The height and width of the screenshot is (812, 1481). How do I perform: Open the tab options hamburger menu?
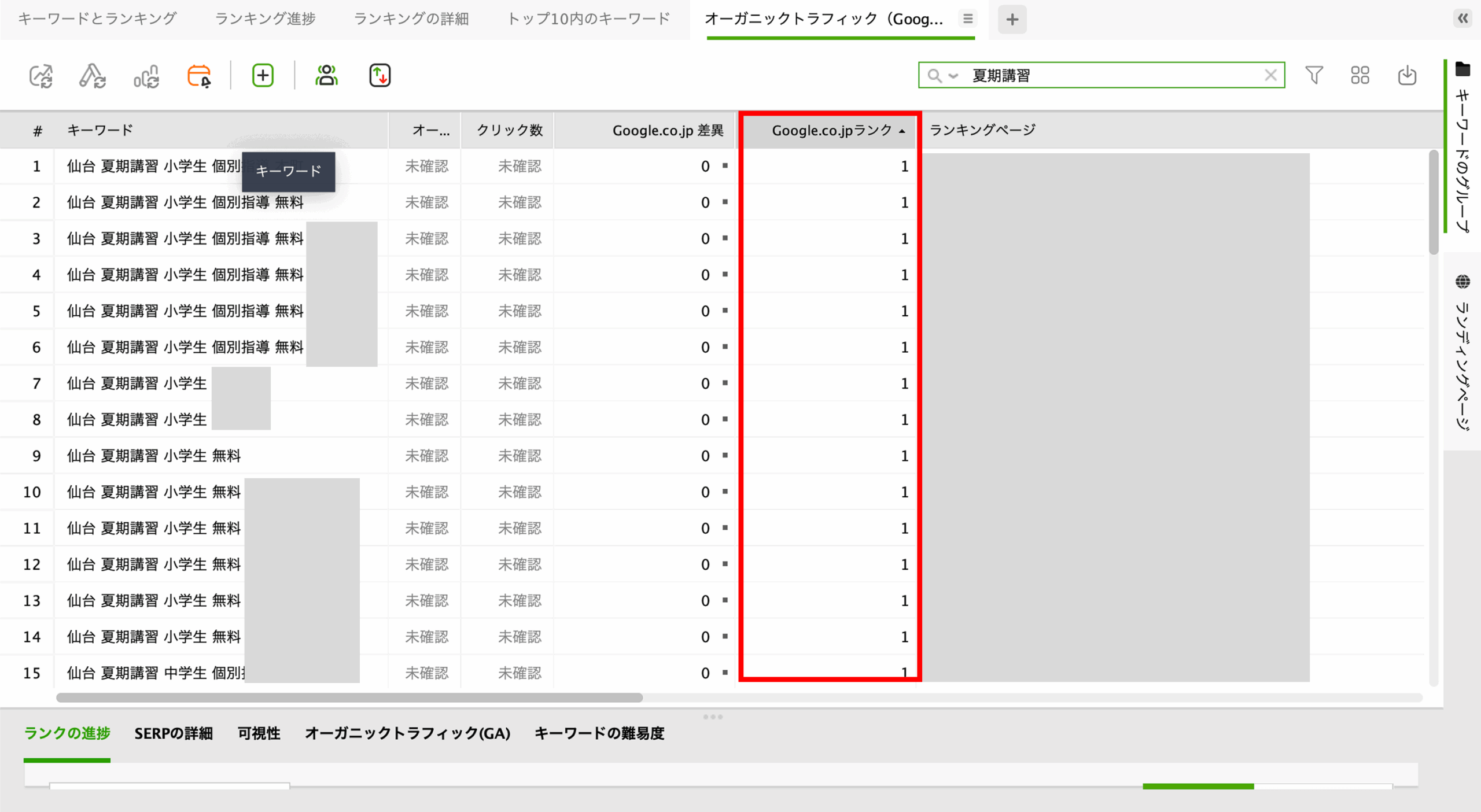point(967,19)
